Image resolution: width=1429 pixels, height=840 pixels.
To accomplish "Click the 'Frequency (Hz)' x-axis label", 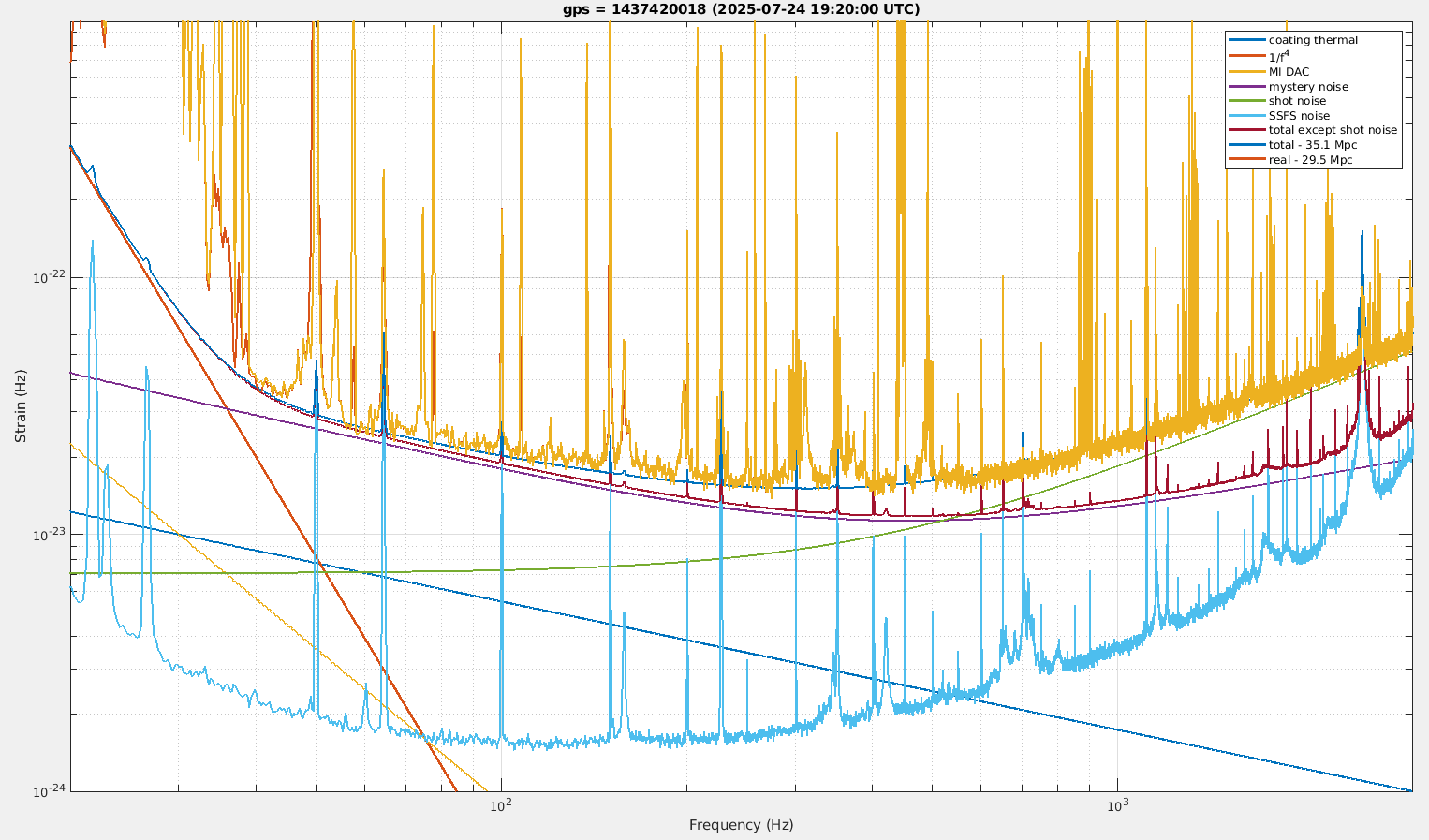I will click(x=741, y=825).
